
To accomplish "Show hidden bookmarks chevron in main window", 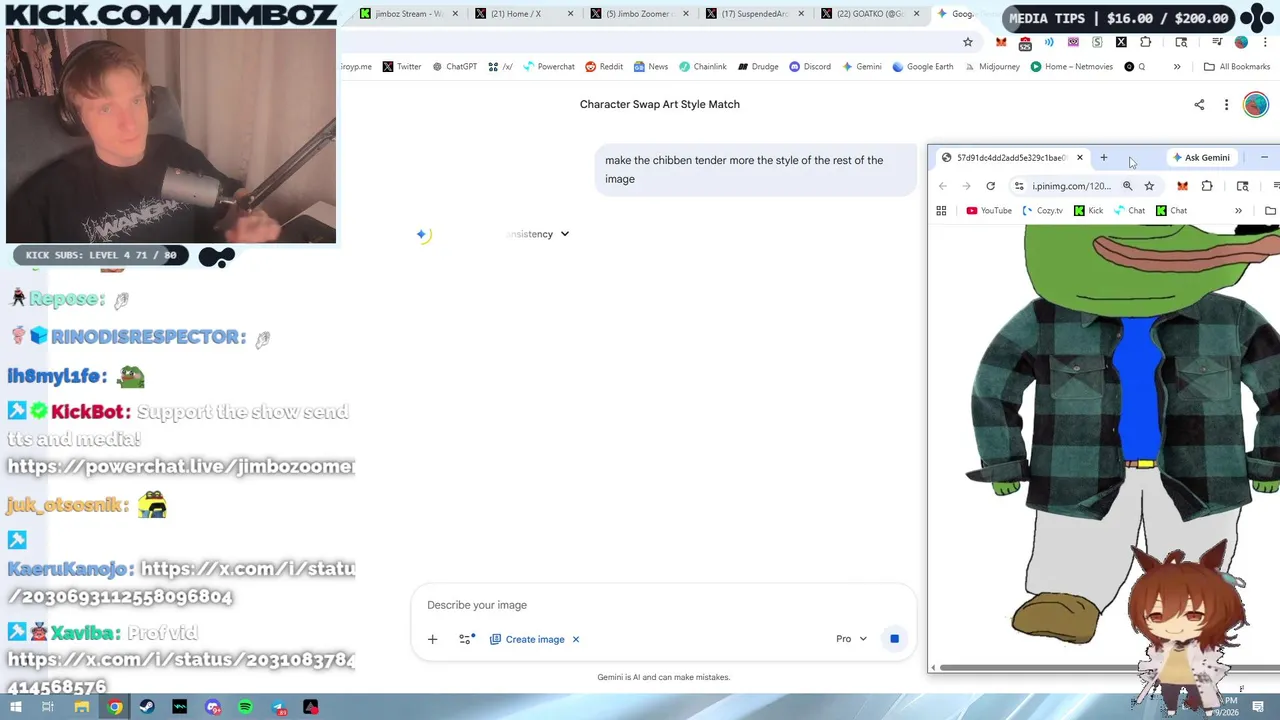I will (x=1177, y=67).
